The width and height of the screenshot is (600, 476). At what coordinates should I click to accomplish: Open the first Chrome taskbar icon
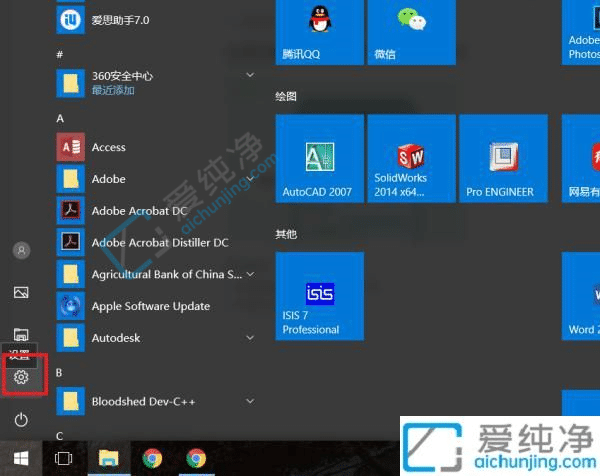coord(152,458)
